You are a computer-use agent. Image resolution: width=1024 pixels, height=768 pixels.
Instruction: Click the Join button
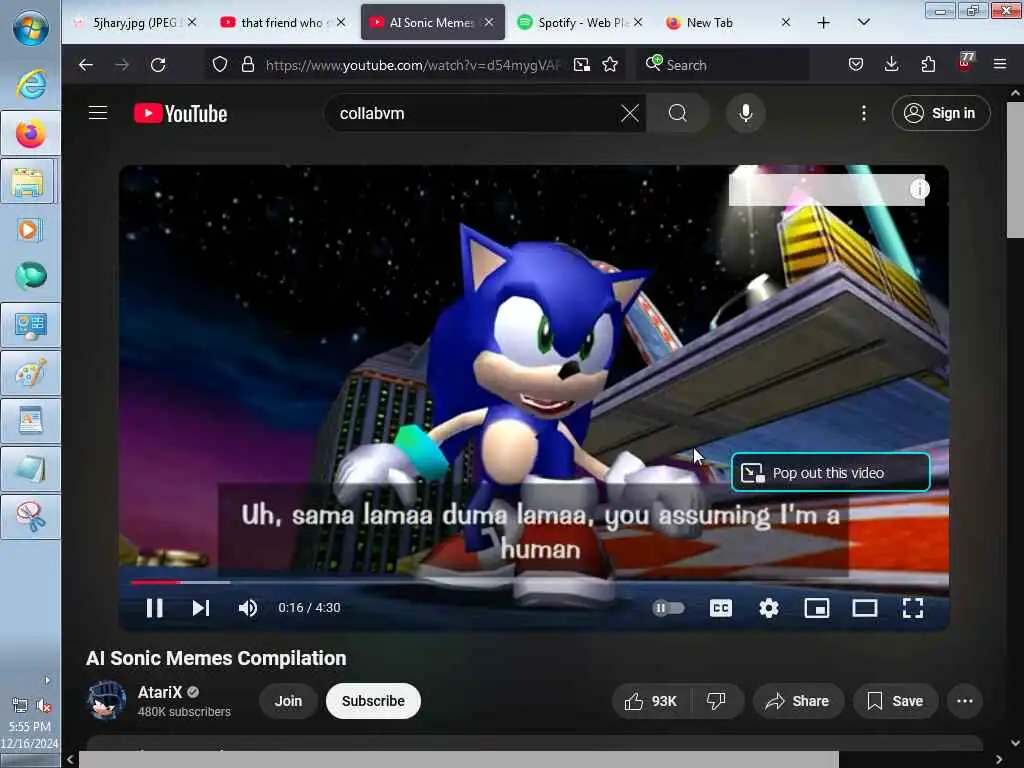click(288, 701)
